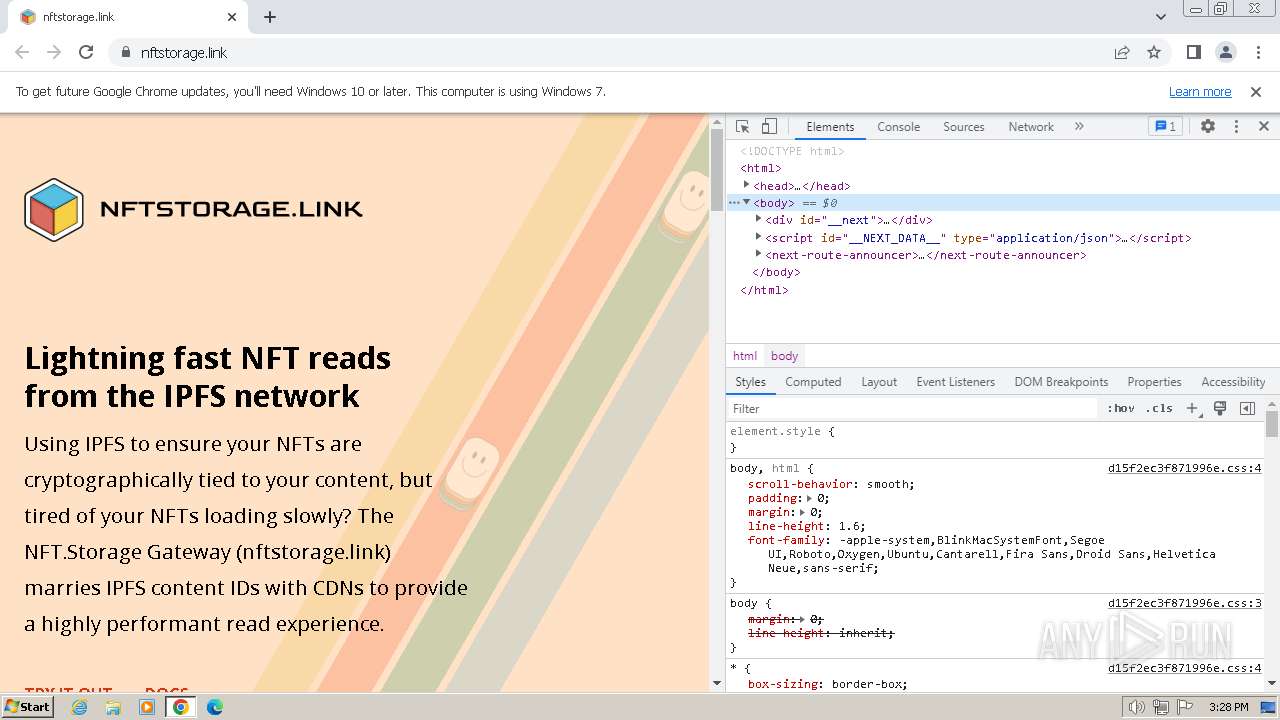1280x720 pixels.
Task: Expand padding shorthand in body, html rule
Action: (x=810, y=498)
